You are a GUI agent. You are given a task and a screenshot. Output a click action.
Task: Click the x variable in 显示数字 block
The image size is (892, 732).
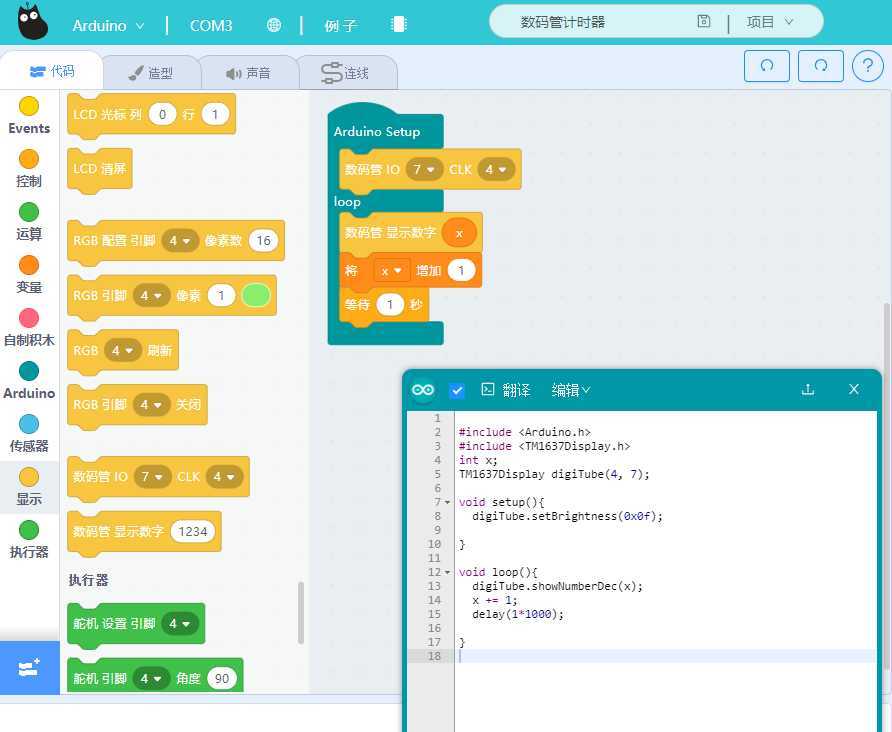click(459, 233)
